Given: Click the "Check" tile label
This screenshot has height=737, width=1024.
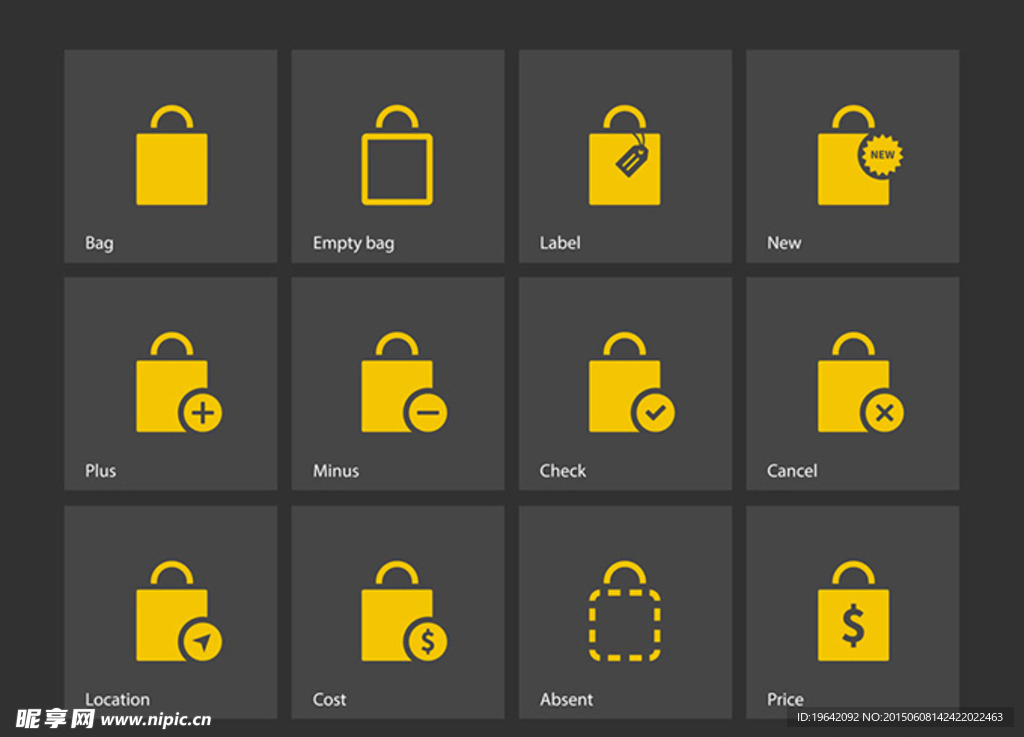Looking at the screenshot, I should [562, 471].
